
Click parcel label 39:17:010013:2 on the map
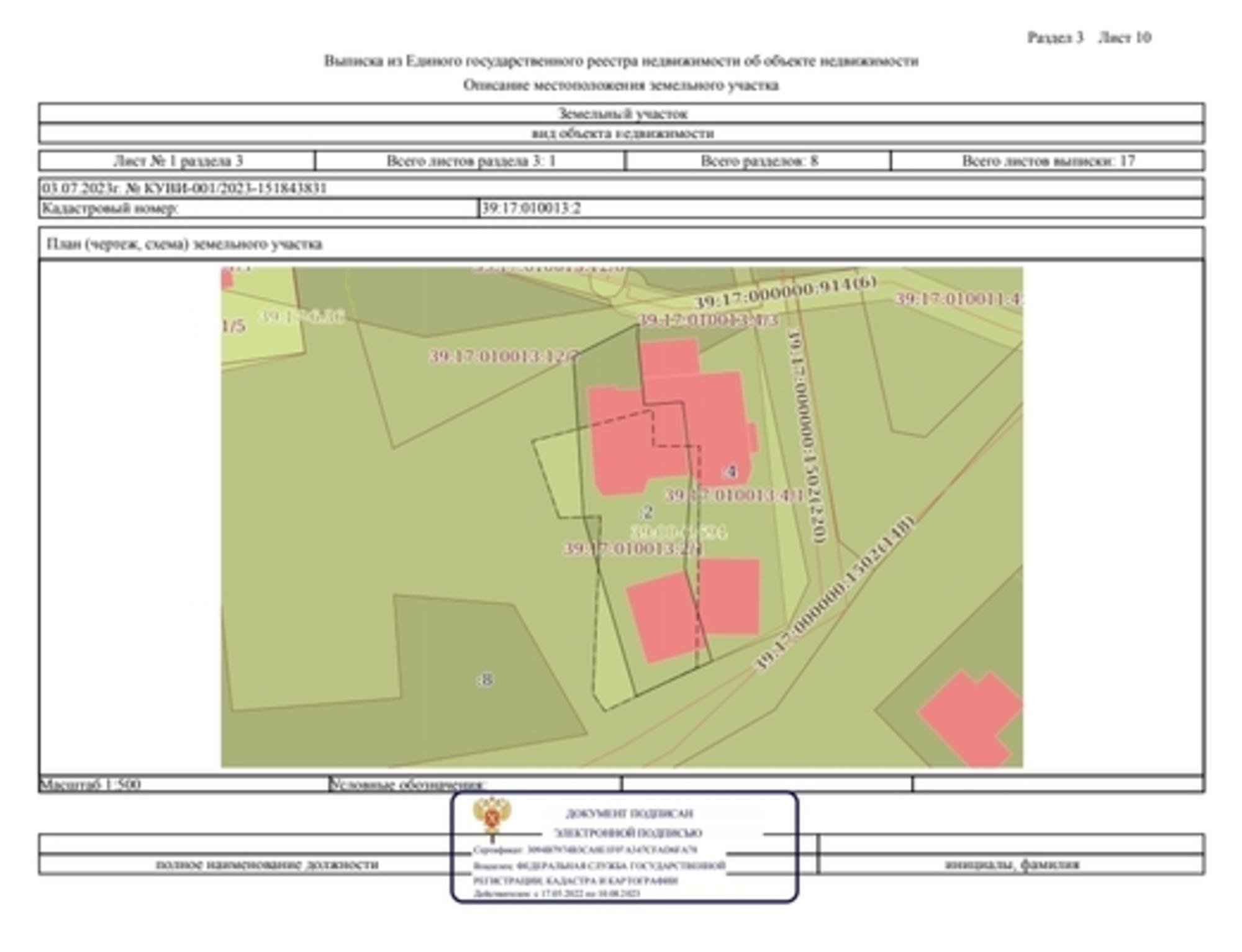coord(632,549)
